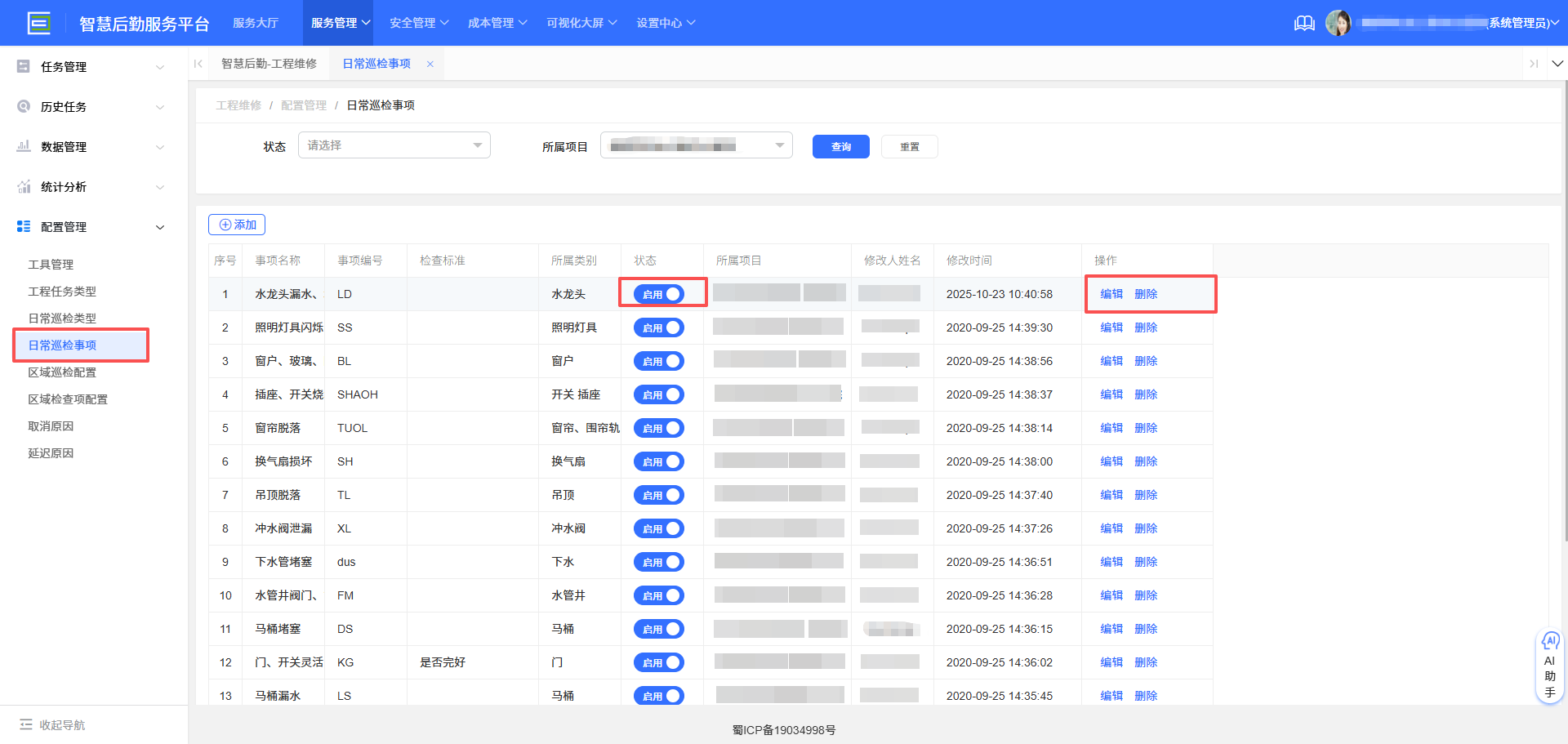Image resolution: width=1568 pixels, height=744 pixels.
Task: Click the notification book icon in top bar
Action: point(1304,23)
